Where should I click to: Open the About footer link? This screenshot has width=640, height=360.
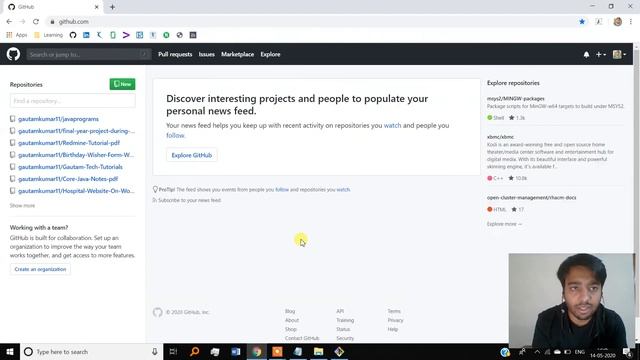pyautogui.click(x=292, y=320)
